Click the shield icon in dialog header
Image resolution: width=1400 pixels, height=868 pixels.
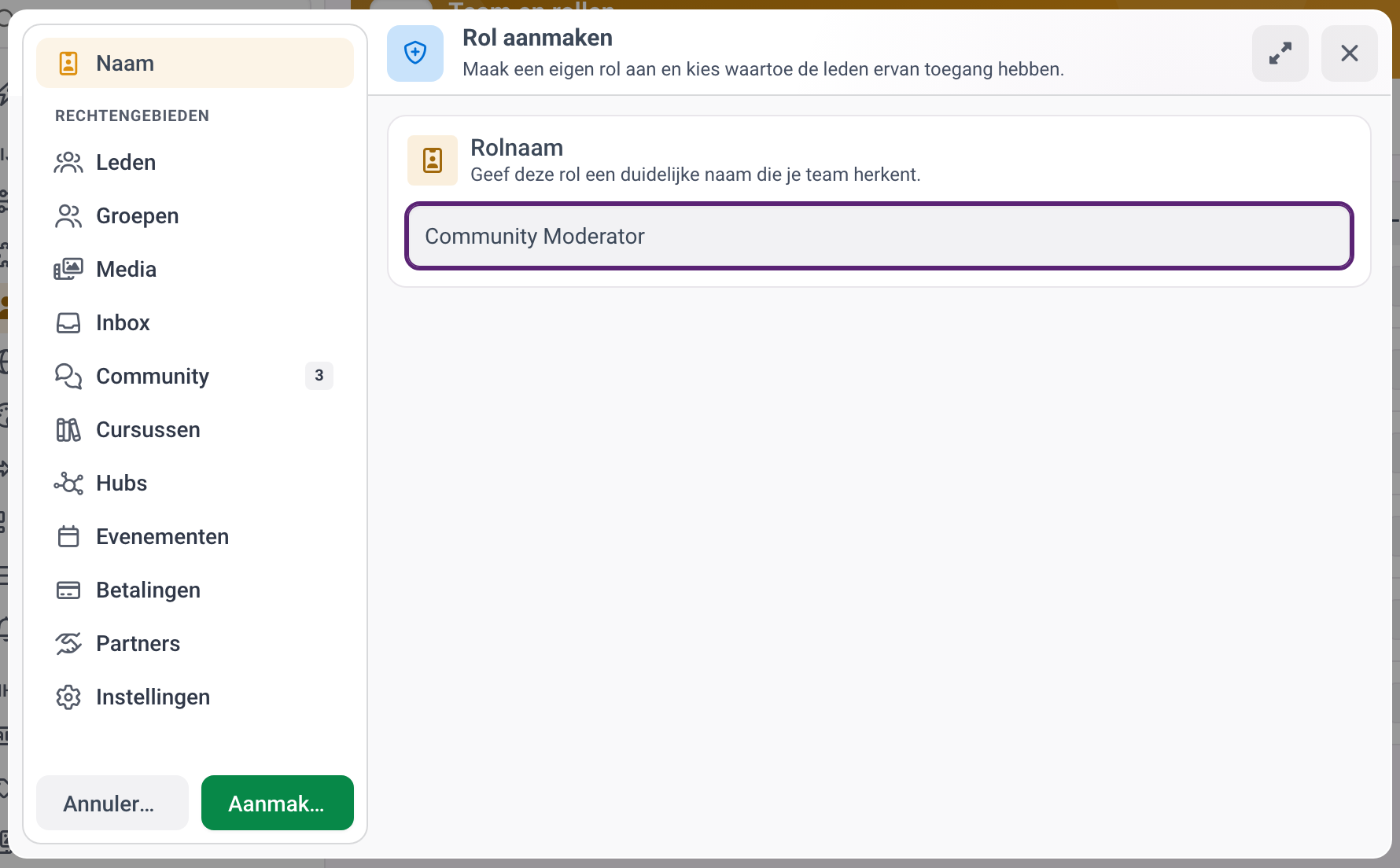pos(415,53)
